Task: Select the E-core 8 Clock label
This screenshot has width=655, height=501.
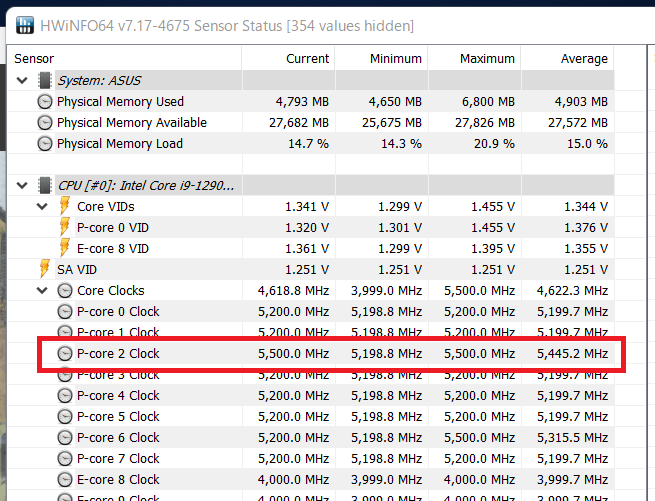Action: [118, 479]
